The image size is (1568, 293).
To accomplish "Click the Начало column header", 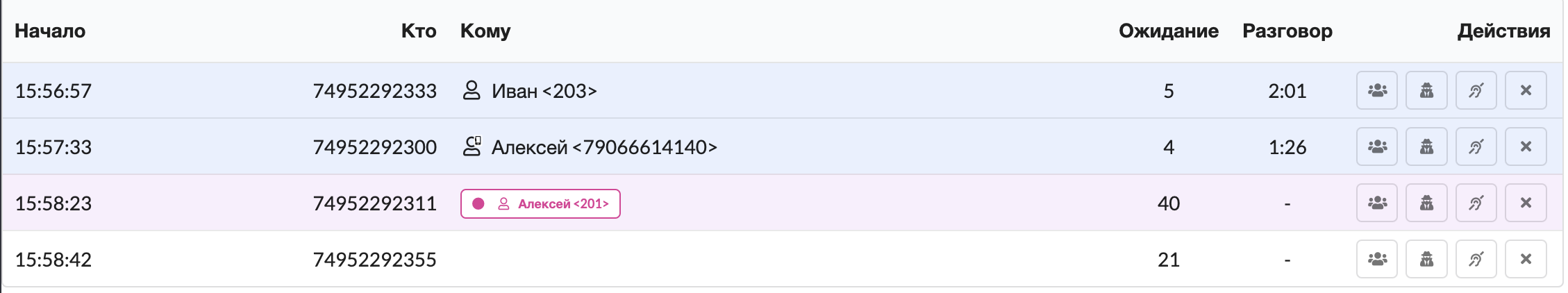I will coord(50,31).
